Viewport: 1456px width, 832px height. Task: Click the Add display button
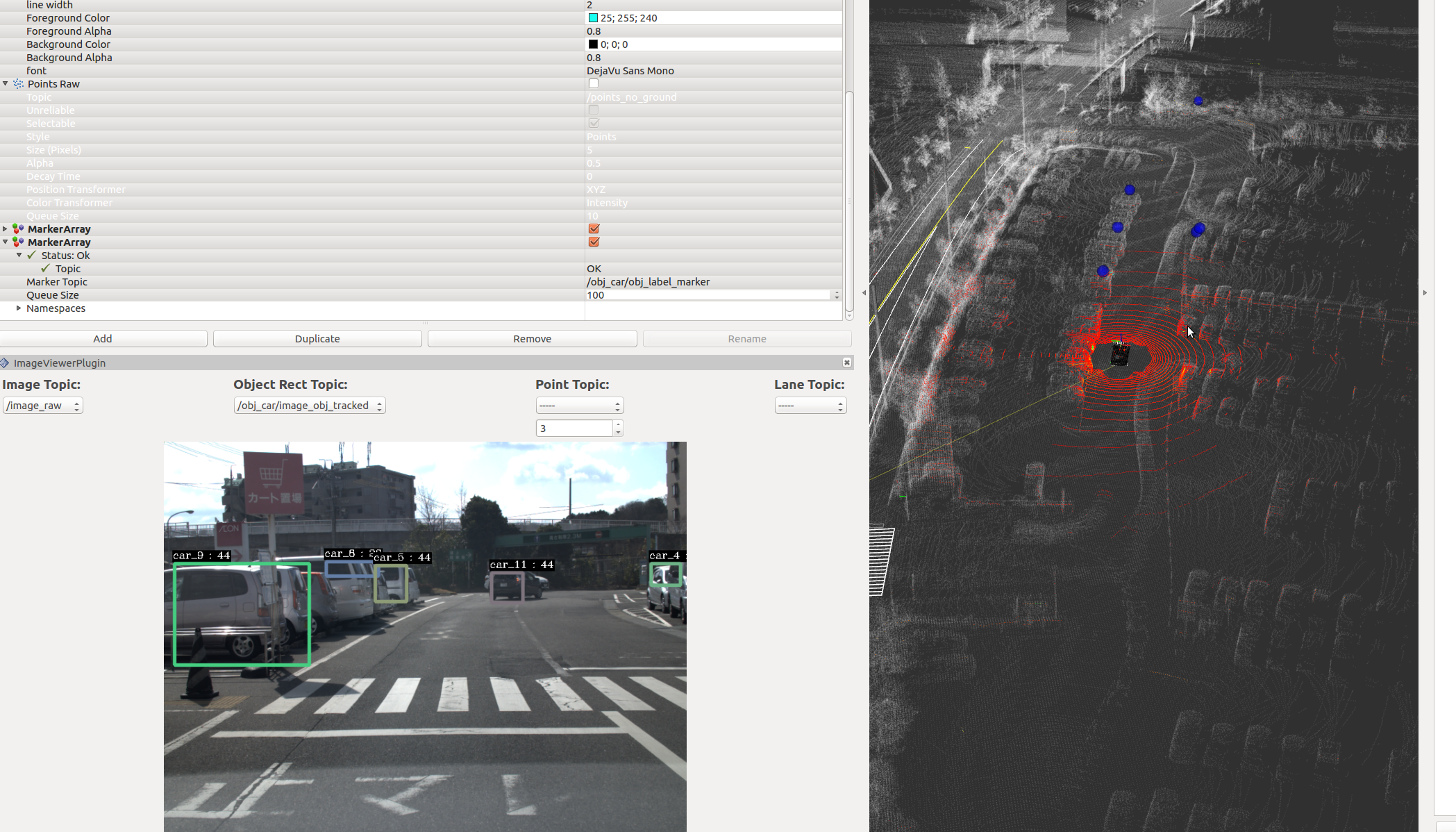pos(103,339)
